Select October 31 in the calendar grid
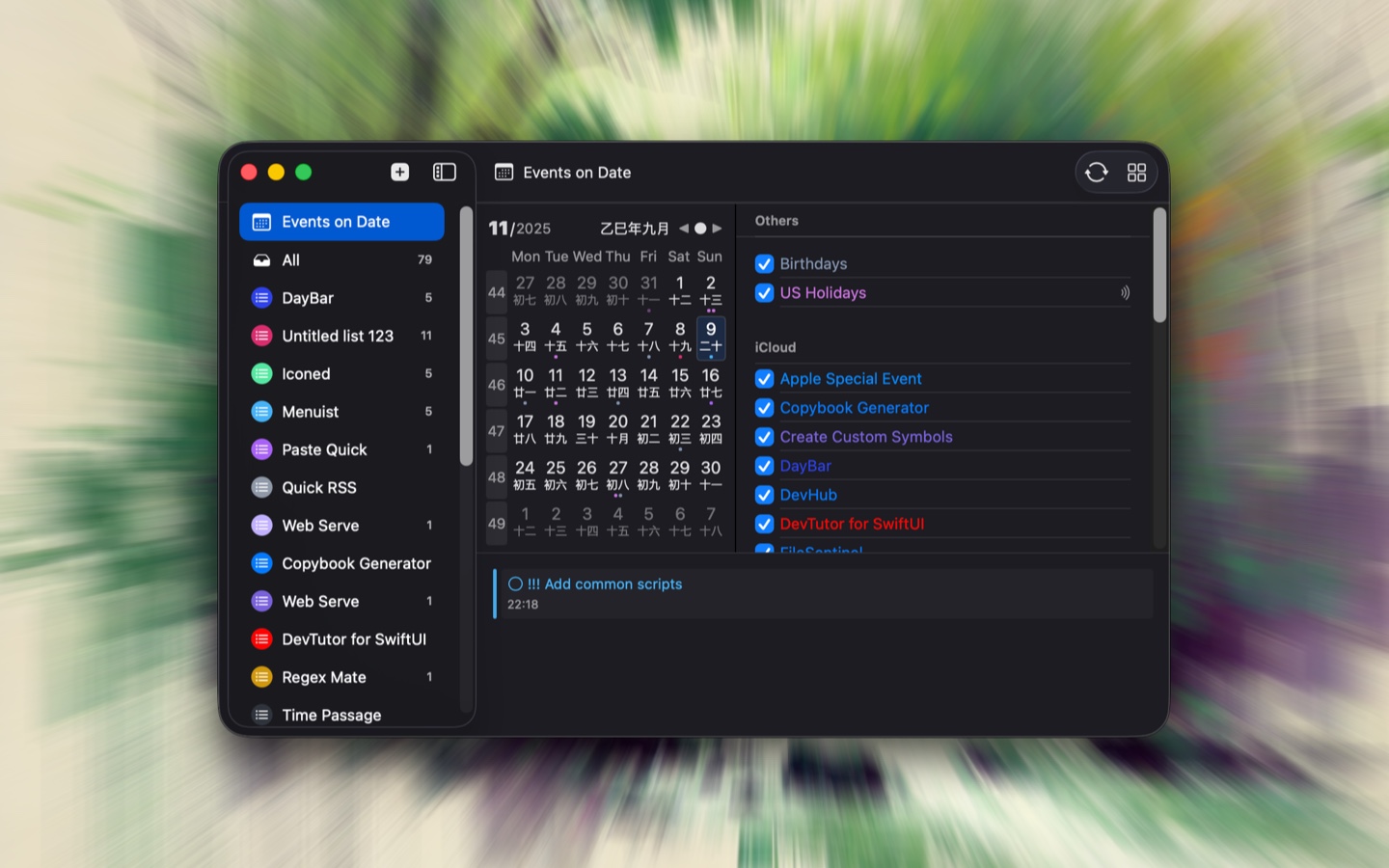 pyautogui.click(x=649, y=291)
